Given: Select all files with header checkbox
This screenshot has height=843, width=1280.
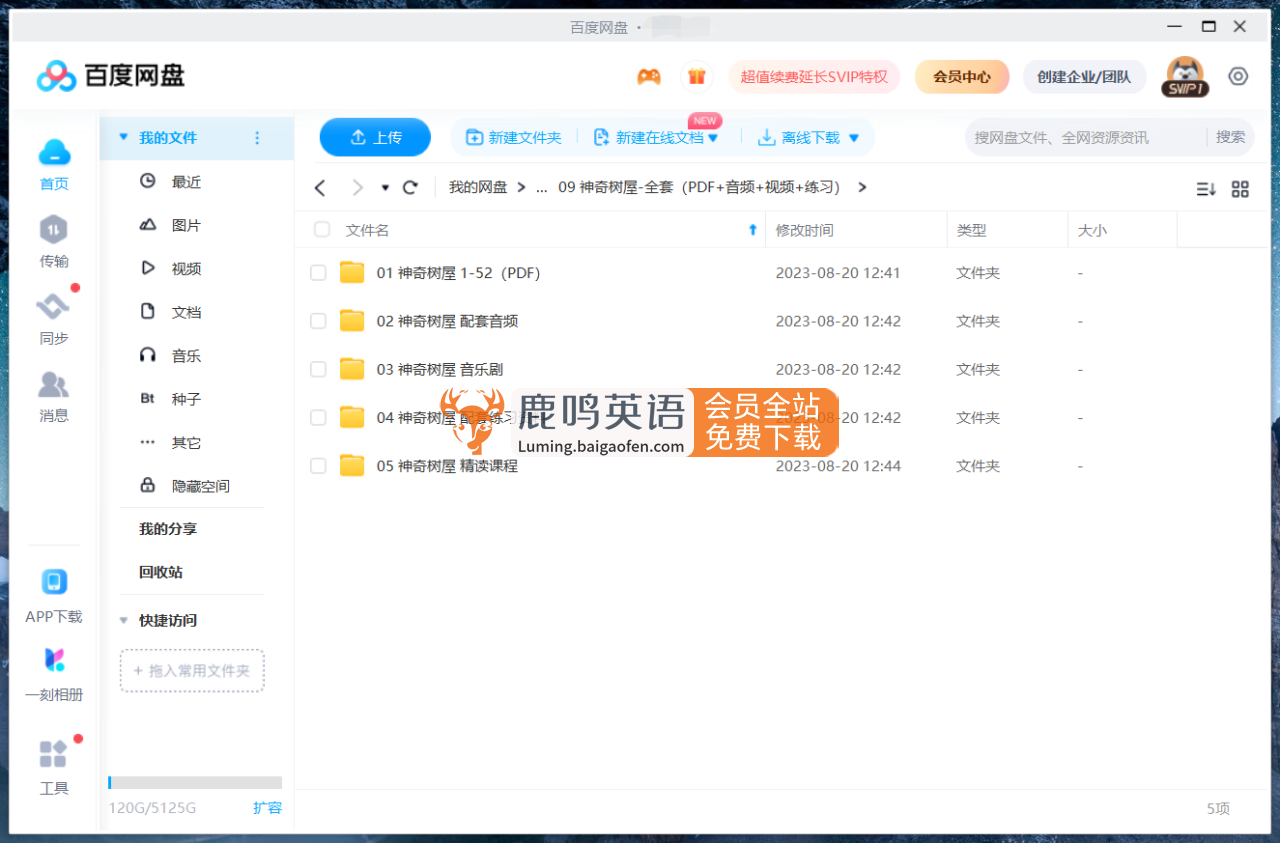Looking at the screenshot, I should [x=322, y=230].
